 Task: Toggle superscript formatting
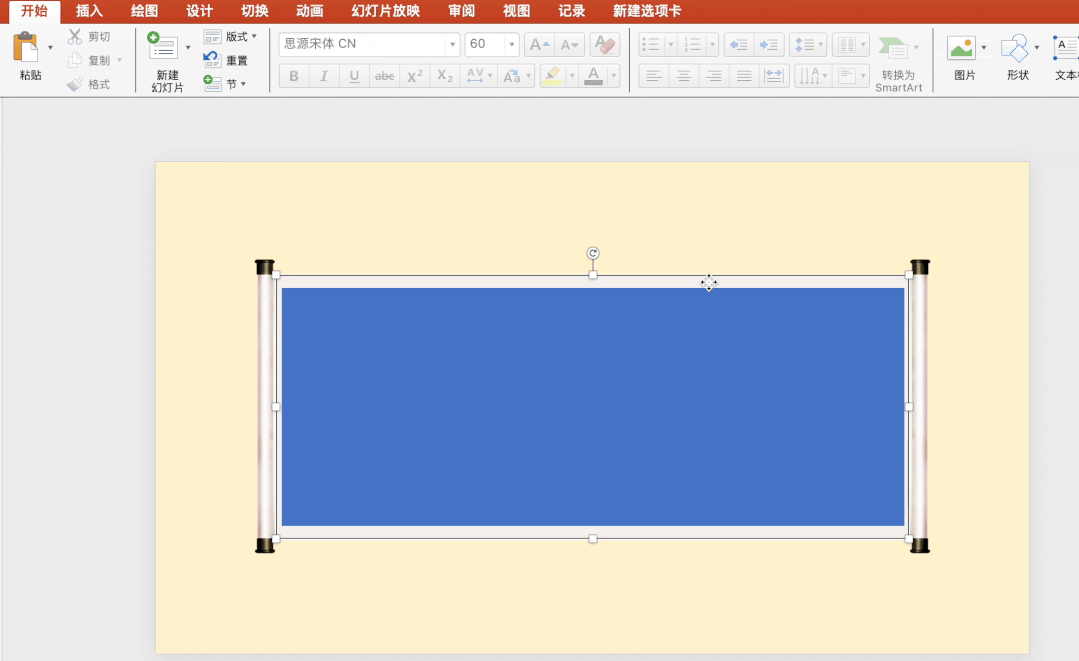tap(414, 76)
